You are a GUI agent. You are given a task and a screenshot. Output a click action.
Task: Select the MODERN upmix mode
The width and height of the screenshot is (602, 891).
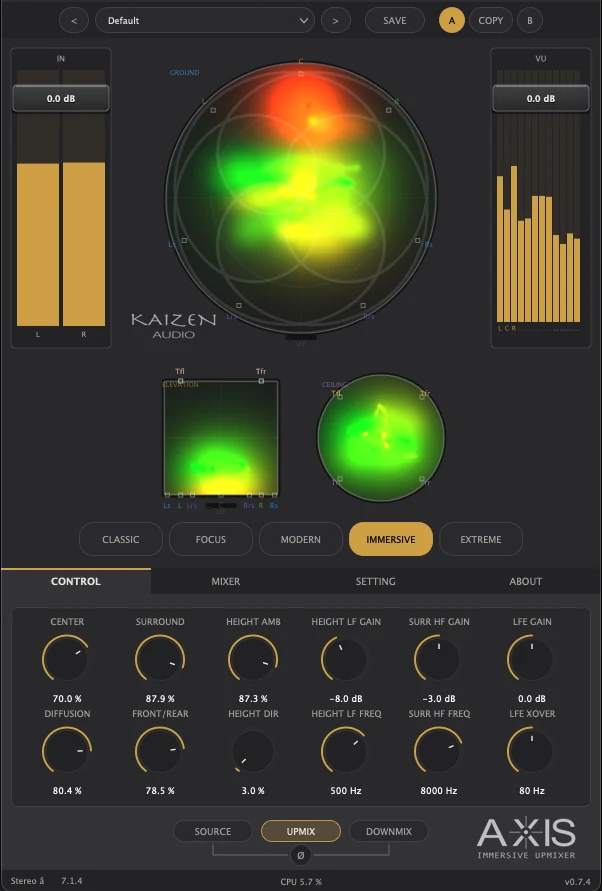(x=301, y=539)
